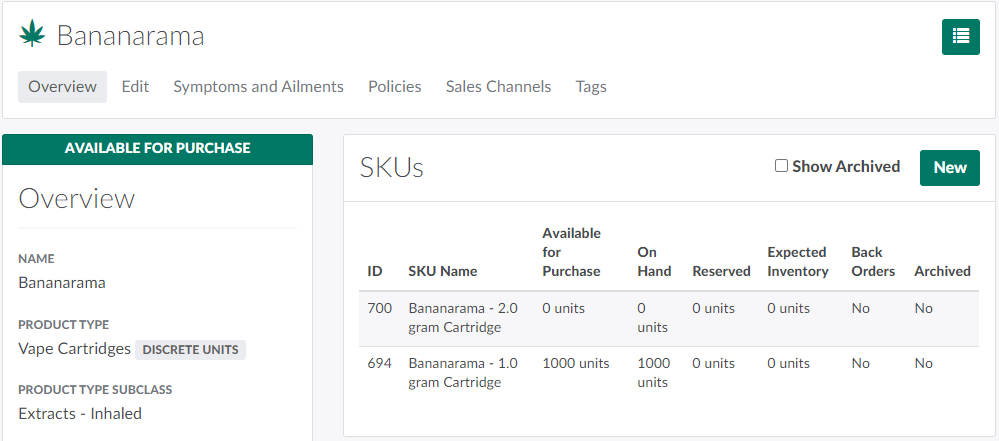Switch to the Overview tab
999x441 pixels.
click(x=62, y=87)
